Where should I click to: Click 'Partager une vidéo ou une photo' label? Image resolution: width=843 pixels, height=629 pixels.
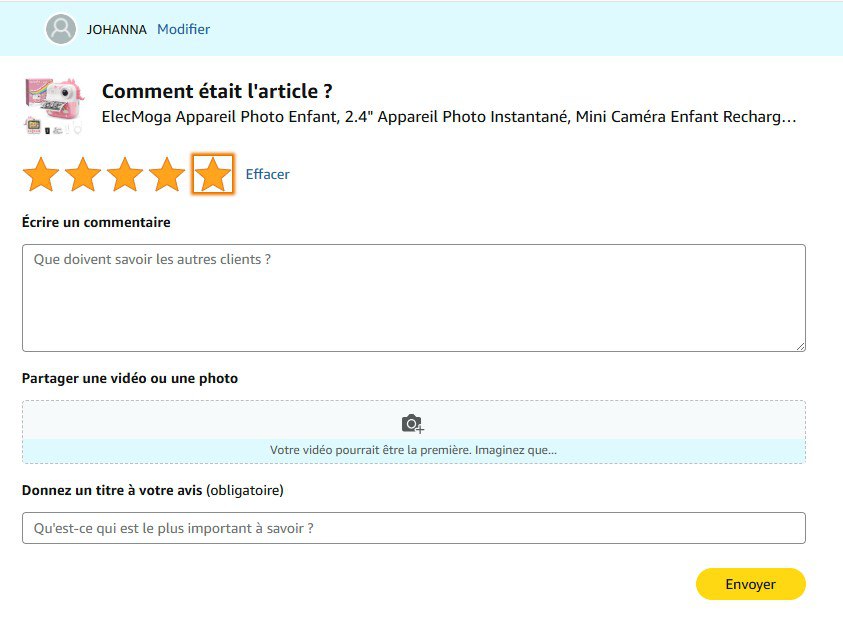pos(130,378)
